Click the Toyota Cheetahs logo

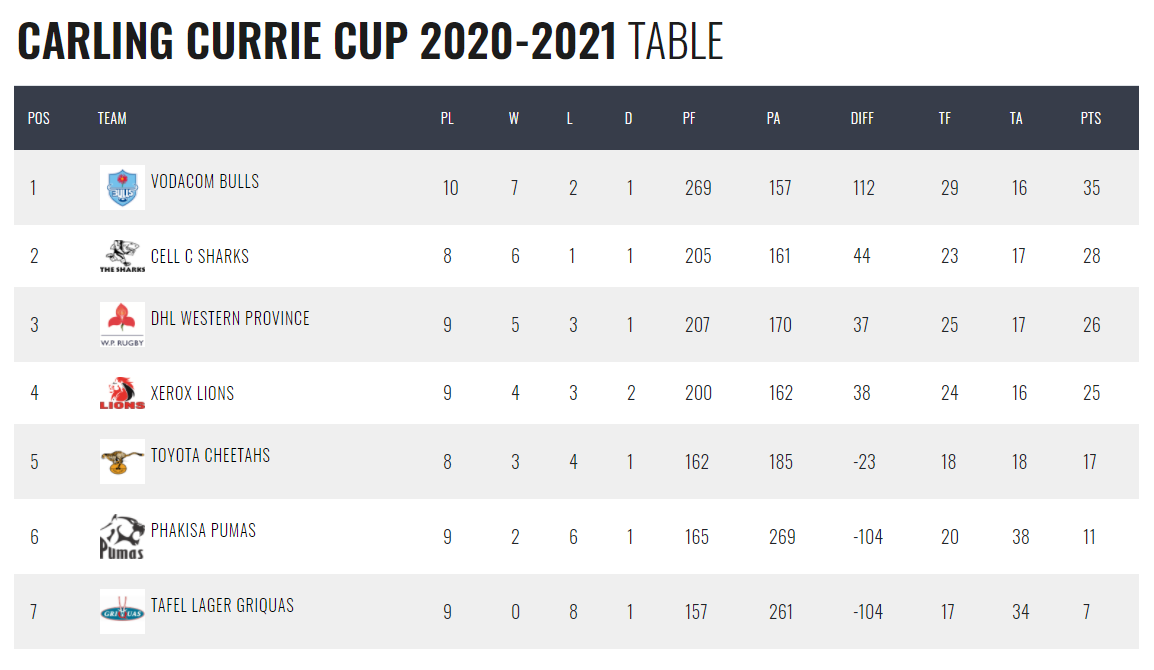point(122,461)
